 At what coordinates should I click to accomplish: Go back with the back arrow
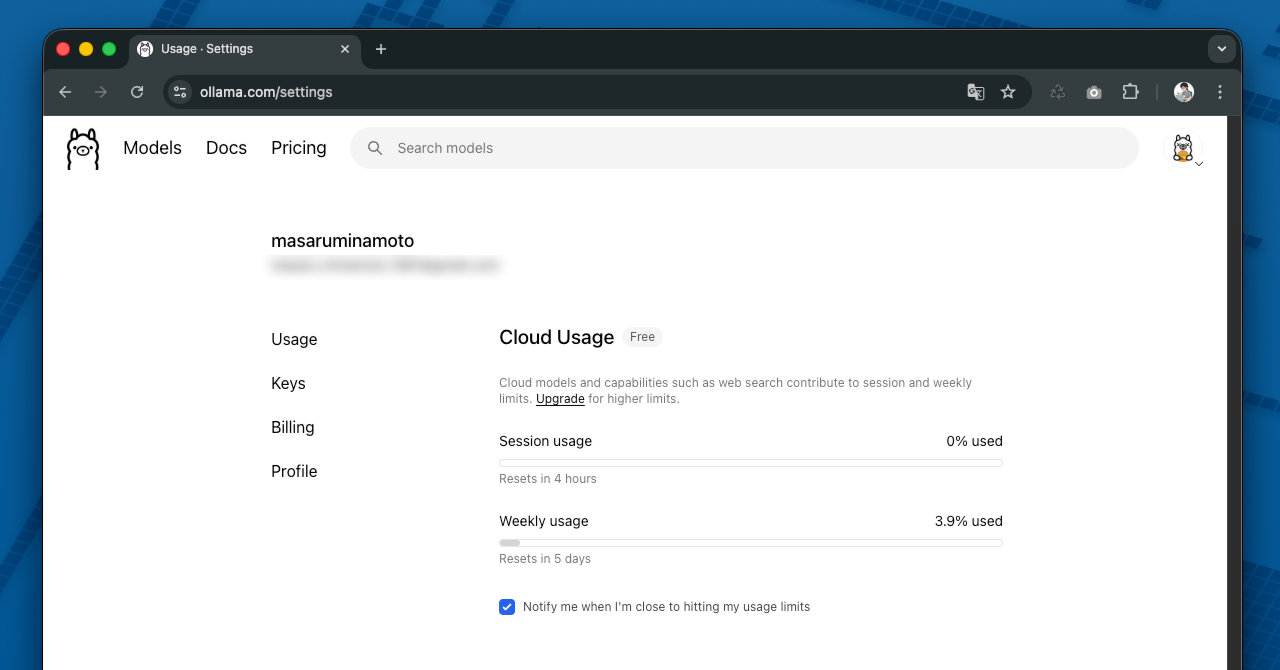tap(65, 92)
